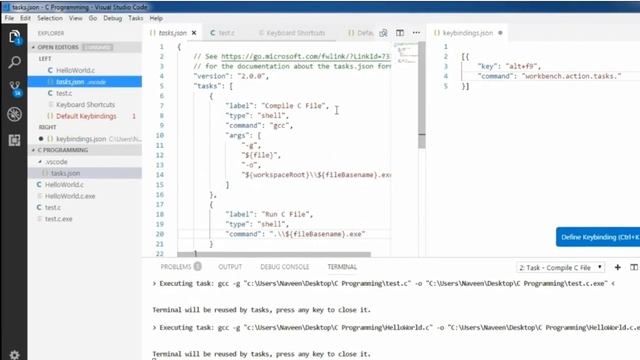Split the terminal panel
This screenshot has height=360, width=640.
click(633, 267)
